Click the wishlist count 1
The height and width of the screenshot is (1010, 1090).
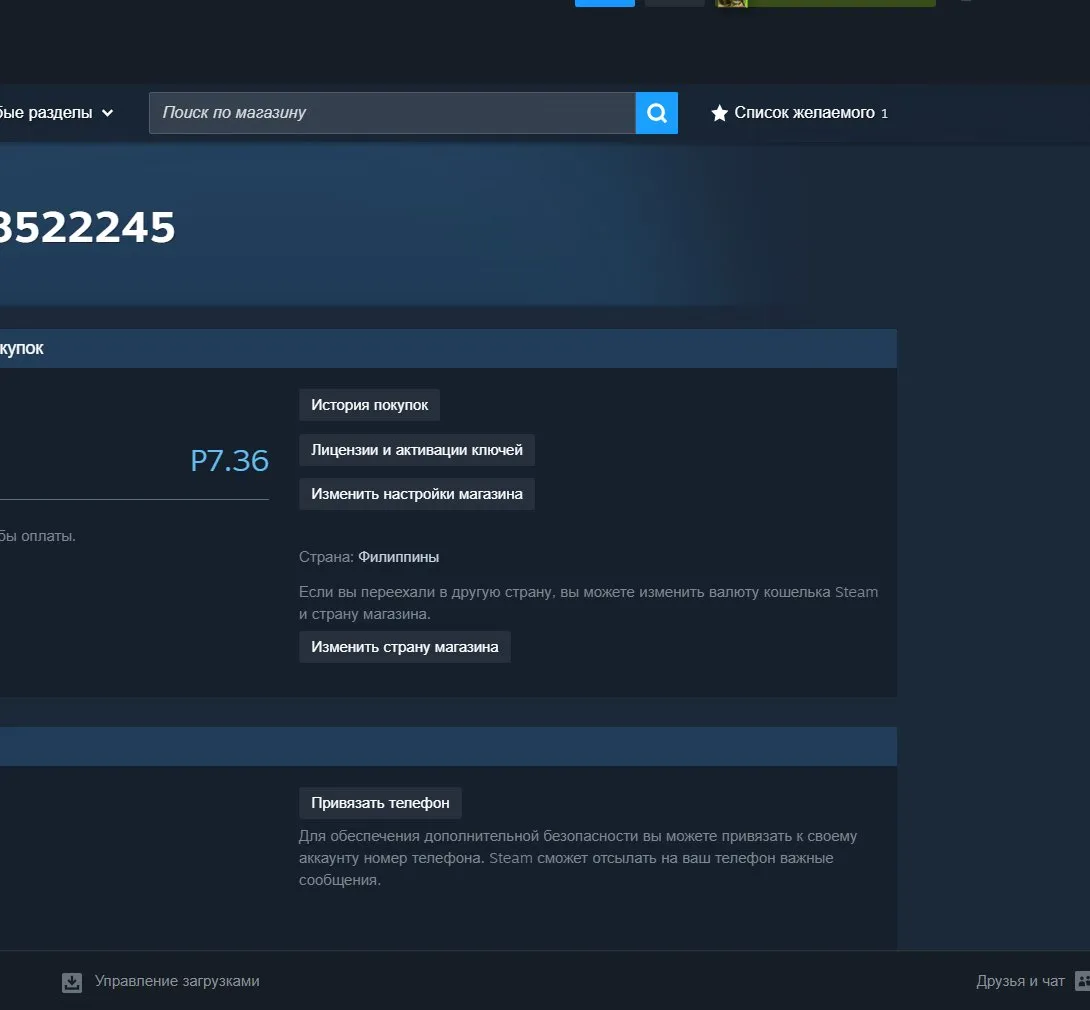click(884, 113)
